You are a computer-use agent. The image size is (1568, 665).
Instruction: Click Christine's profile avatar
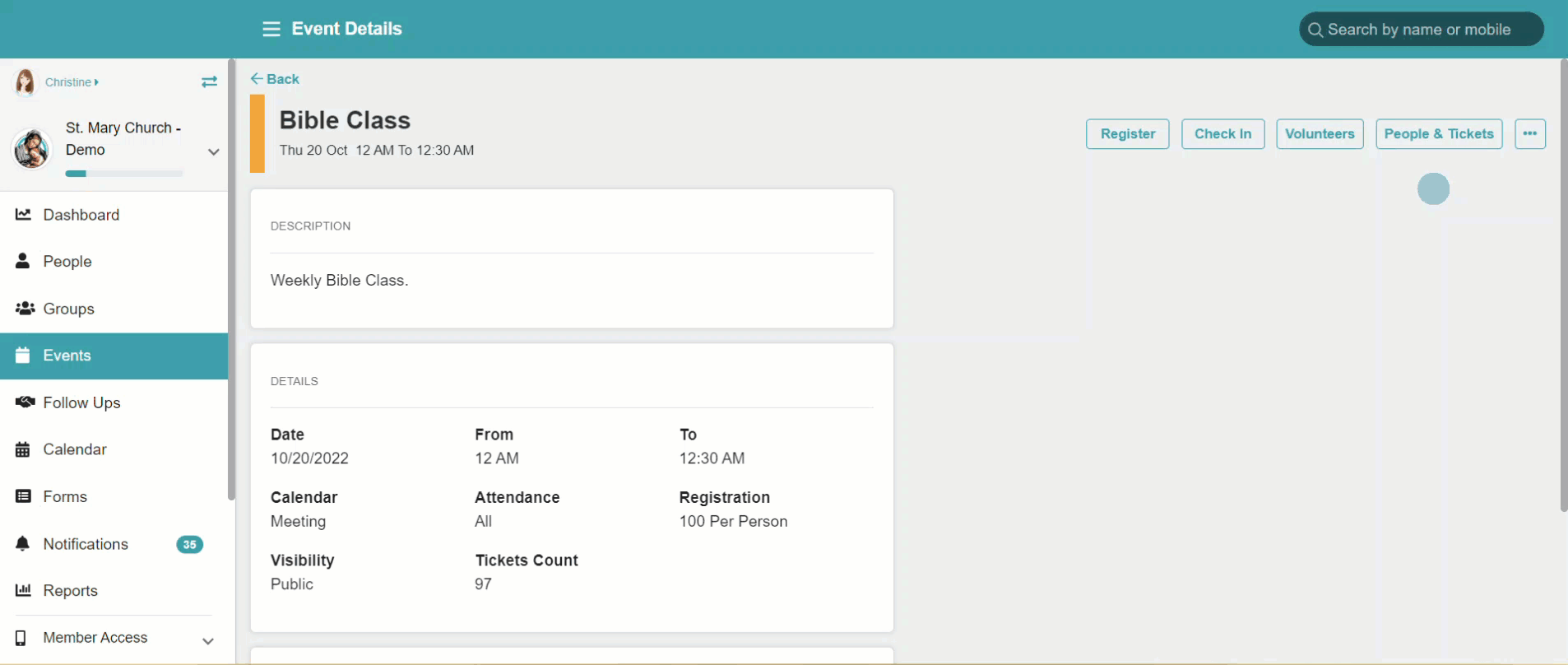pos(26,82)
